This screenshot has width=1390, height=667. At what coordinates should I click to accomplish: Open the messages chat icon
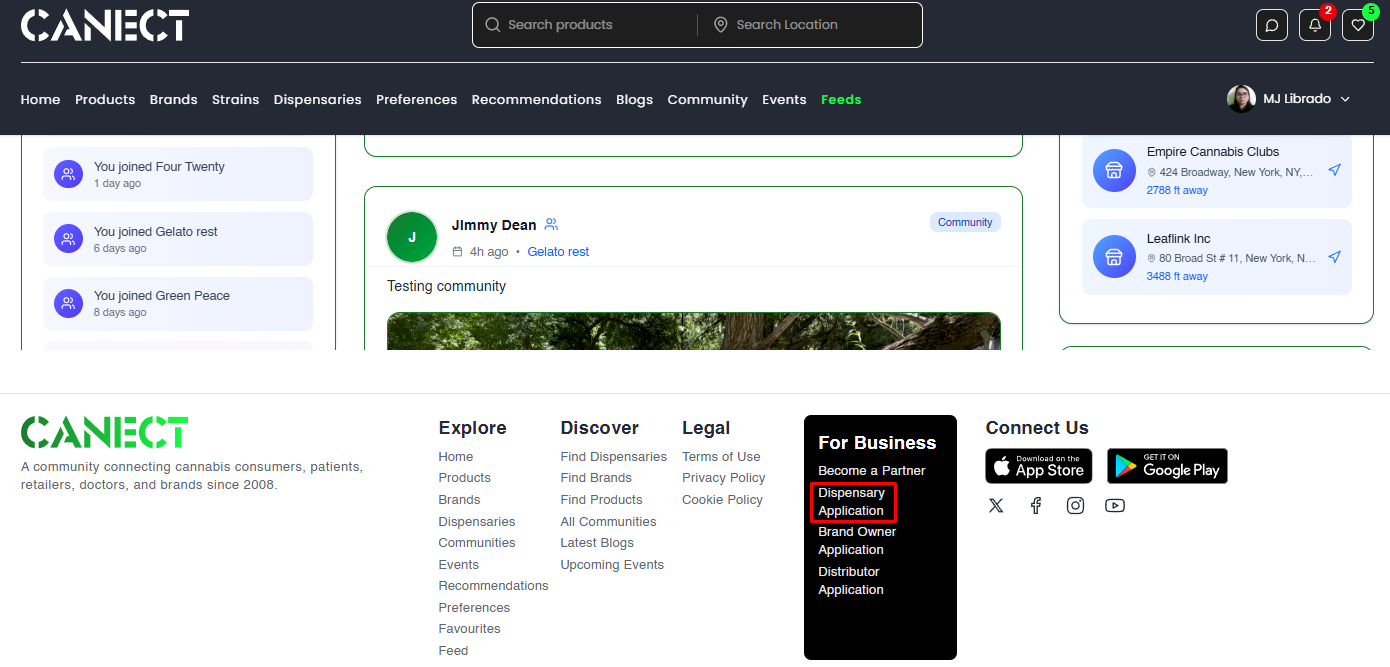(1271, 24)
